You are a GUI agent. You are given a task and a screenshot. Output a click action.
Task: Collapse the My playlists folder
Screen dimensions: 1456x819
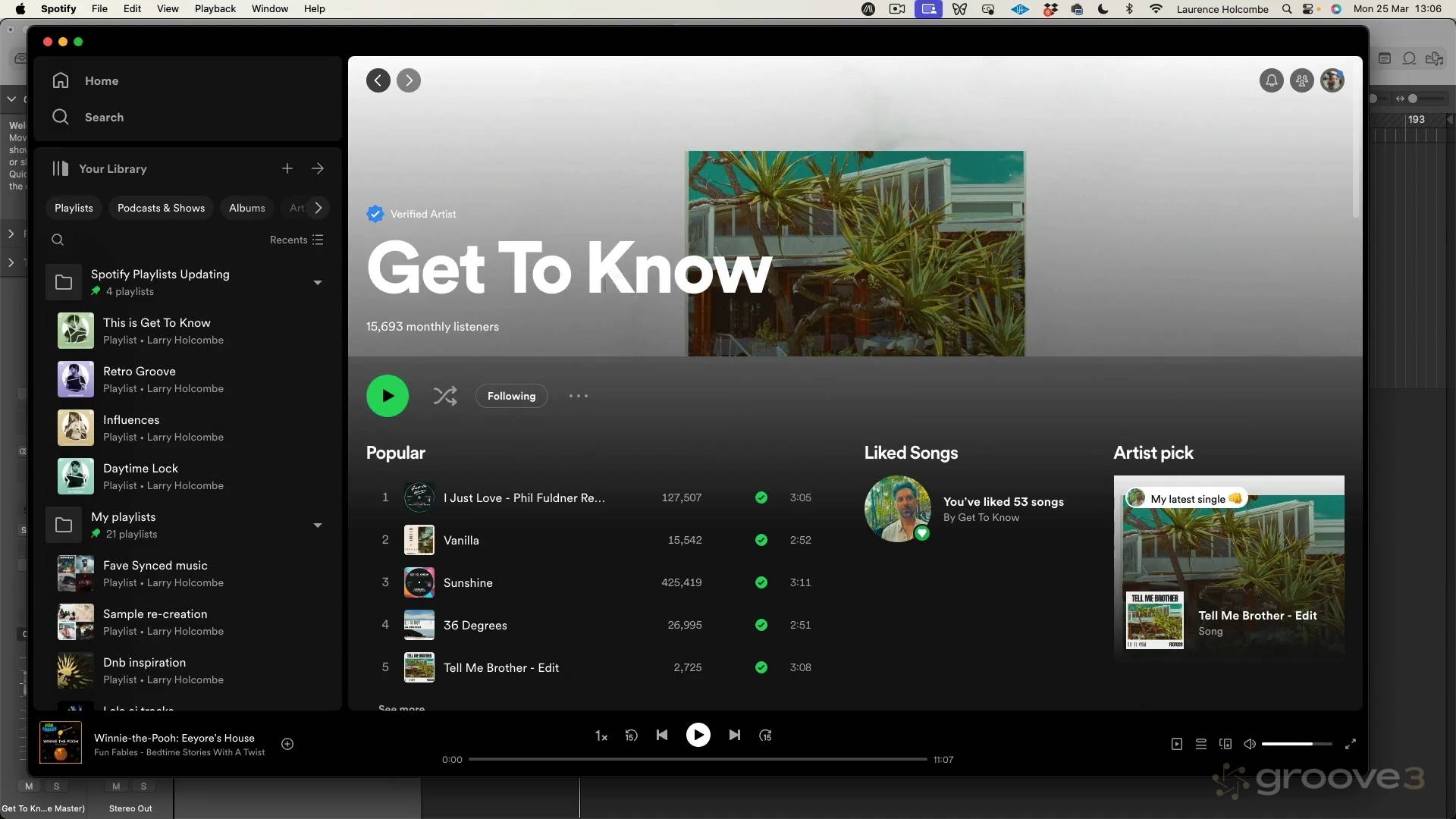tap(318, 526)
